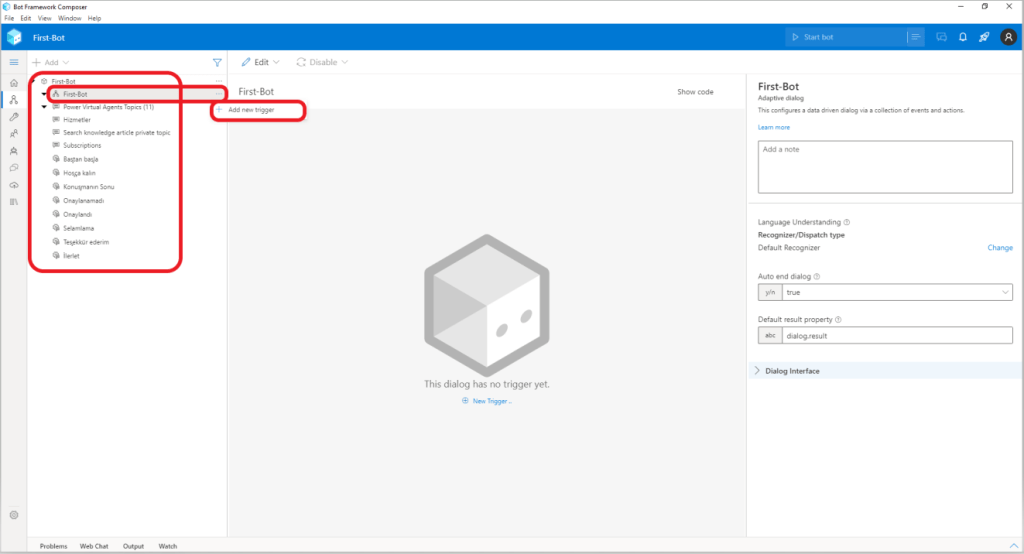Switch to the Problems tab
The image size is (1024, 554).
[x=53, y=546]
